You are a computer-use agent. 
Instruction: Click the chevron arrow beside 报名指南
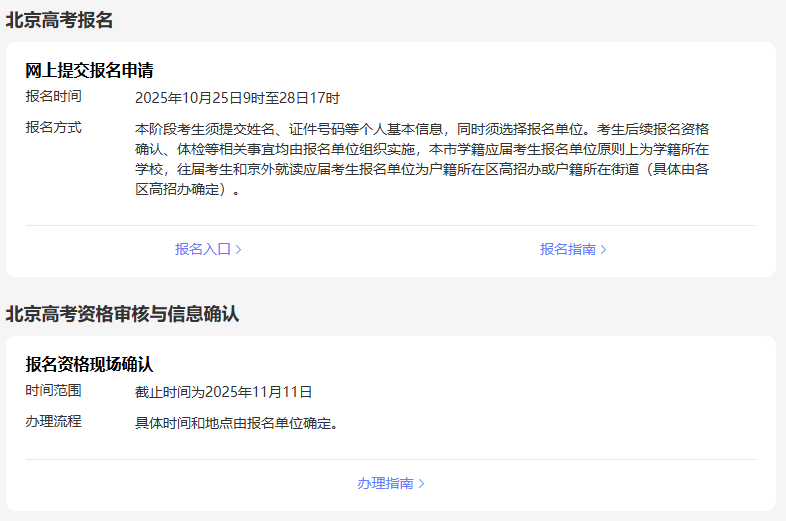point(603,249)
